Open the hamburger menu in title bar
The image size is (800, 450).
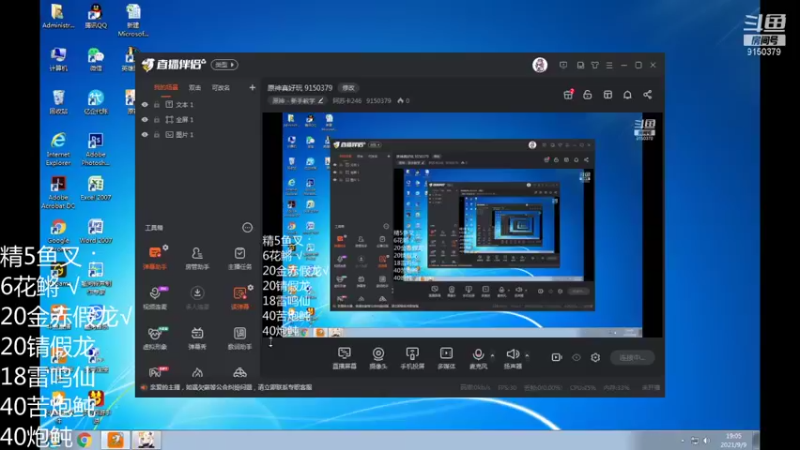[x=609, y=65]
